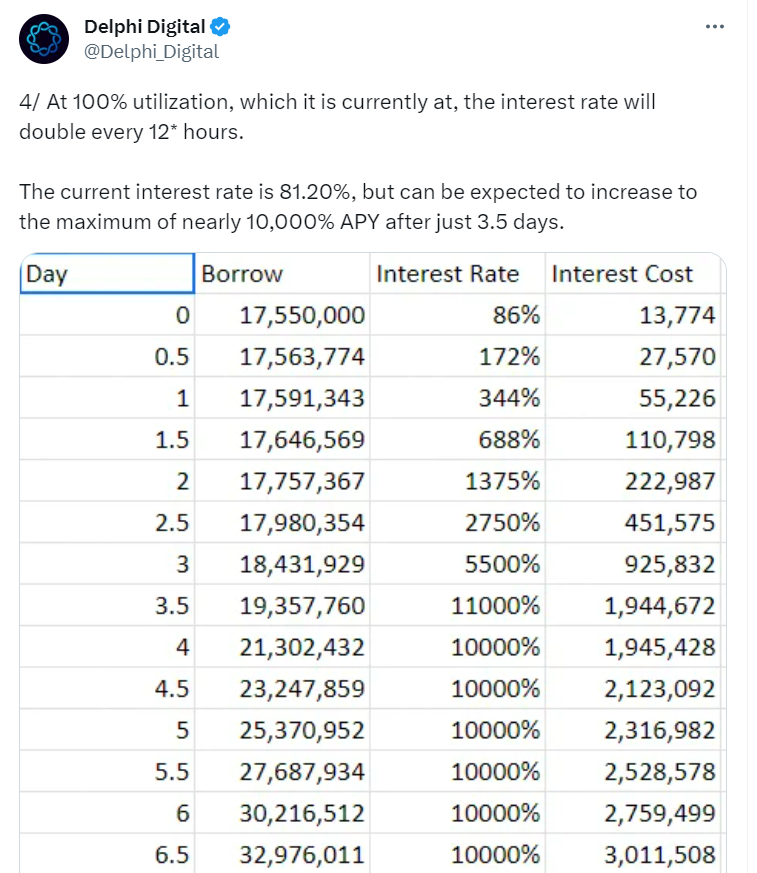Click the @Delphi_Digital handle
The width and height of the screenshot is (757, 873).
(x=151, y=51)
